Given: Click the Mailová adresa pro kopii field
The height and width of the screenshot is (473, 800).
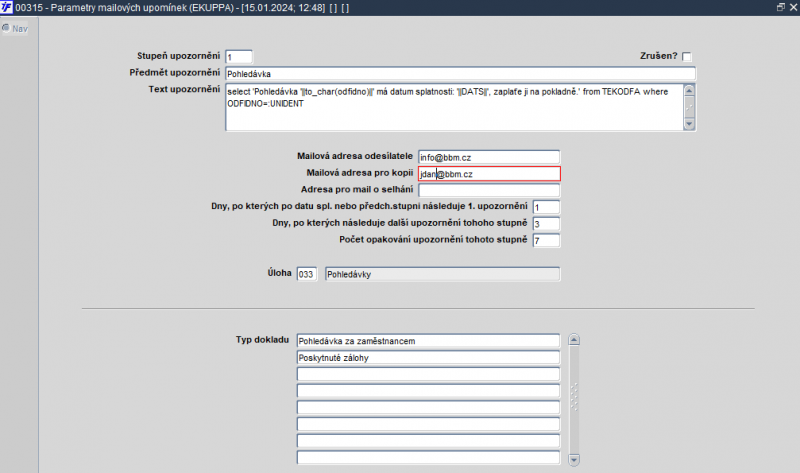Looking at the screenshot, I should point(489,174).
